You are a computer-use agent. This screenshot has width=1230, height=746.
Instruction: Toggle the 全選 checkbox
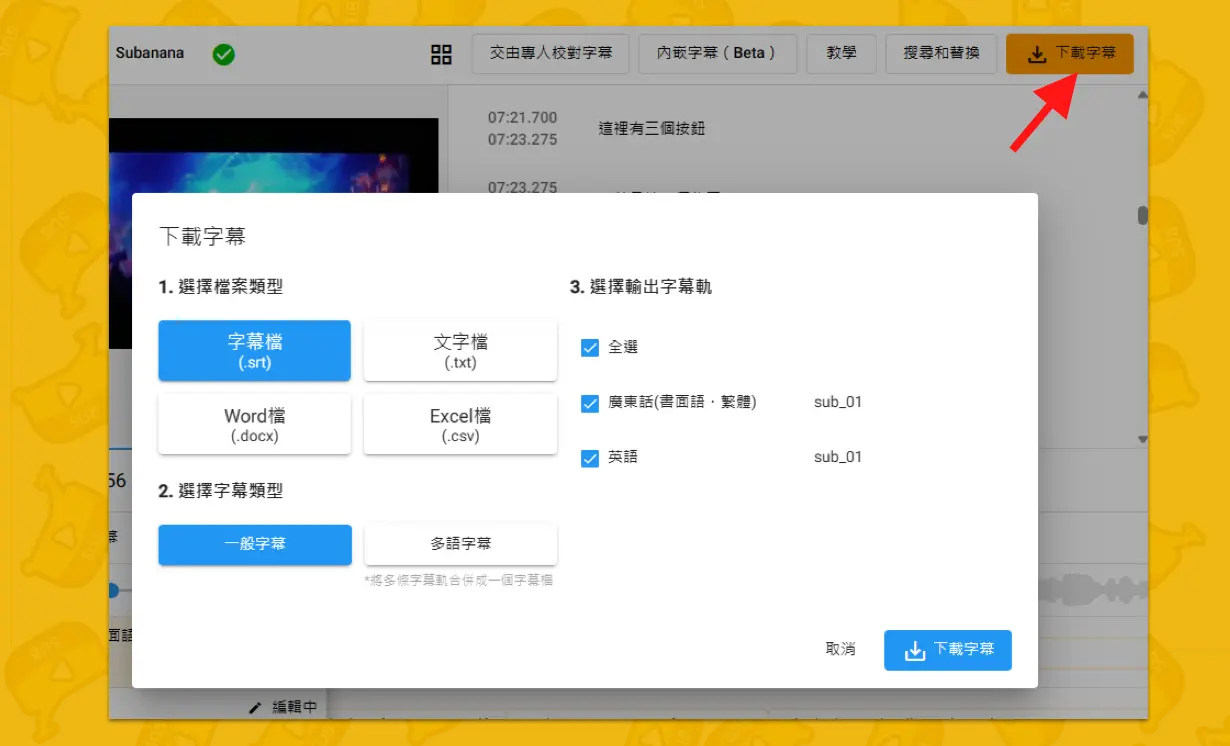(x=590, y=348)
